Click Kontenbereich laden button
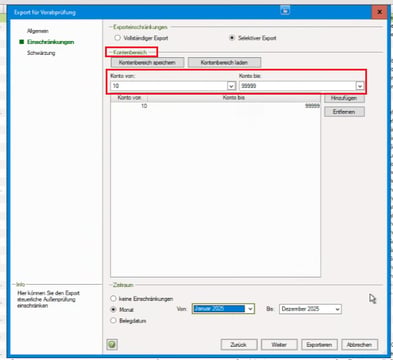This screenshot has width=393, height=360. click(x=224, y=62)
